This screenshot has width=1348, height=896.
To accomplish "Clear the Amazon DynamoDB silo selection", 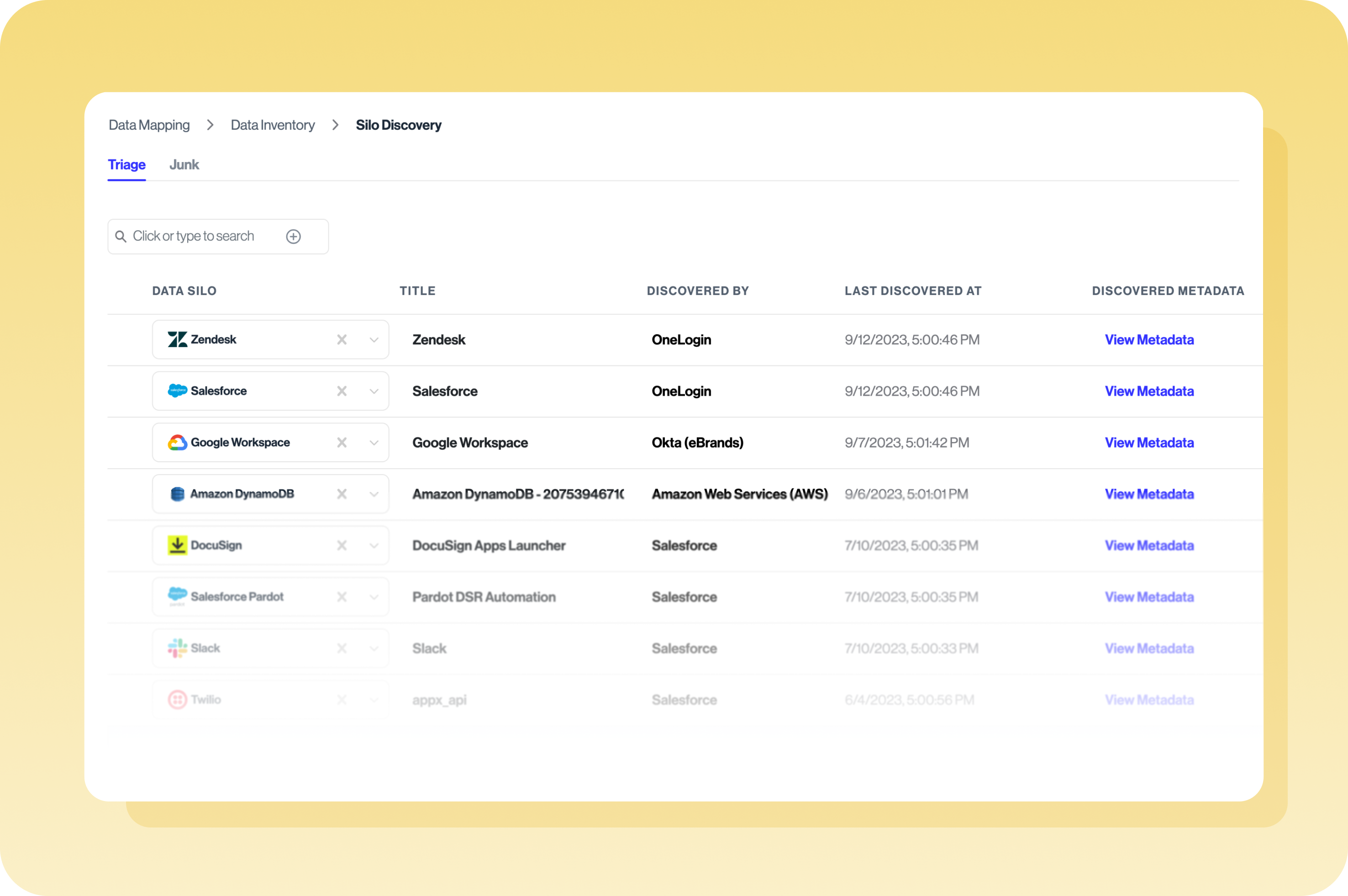I will click(342, 494).
